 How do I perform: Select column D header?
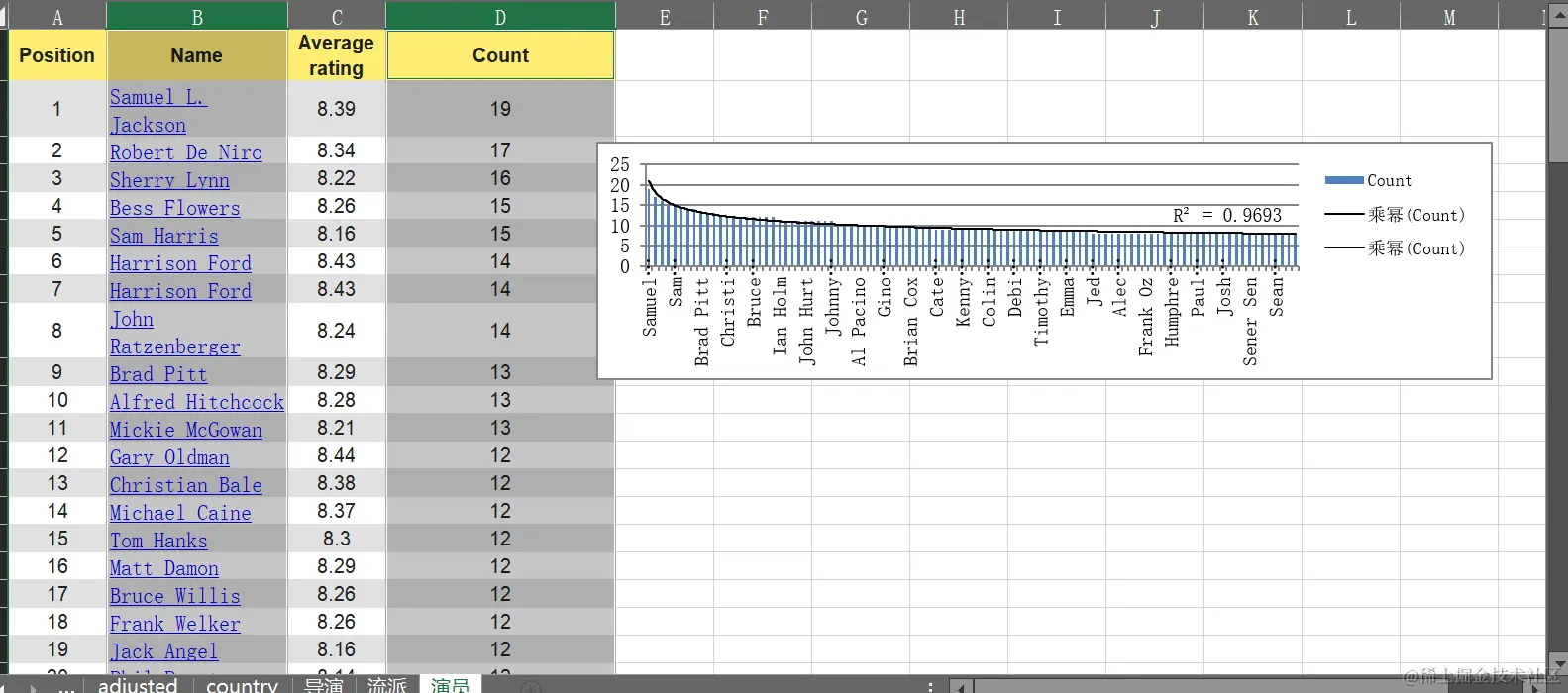pos(500,16)
